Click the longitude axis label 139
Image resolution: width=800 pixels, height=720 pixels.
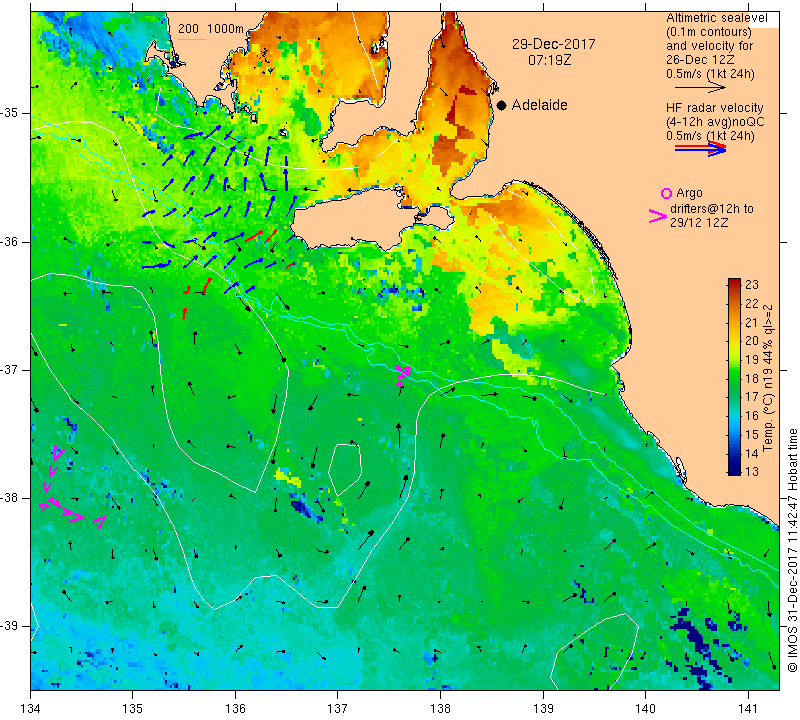click(x=543, y=708)
